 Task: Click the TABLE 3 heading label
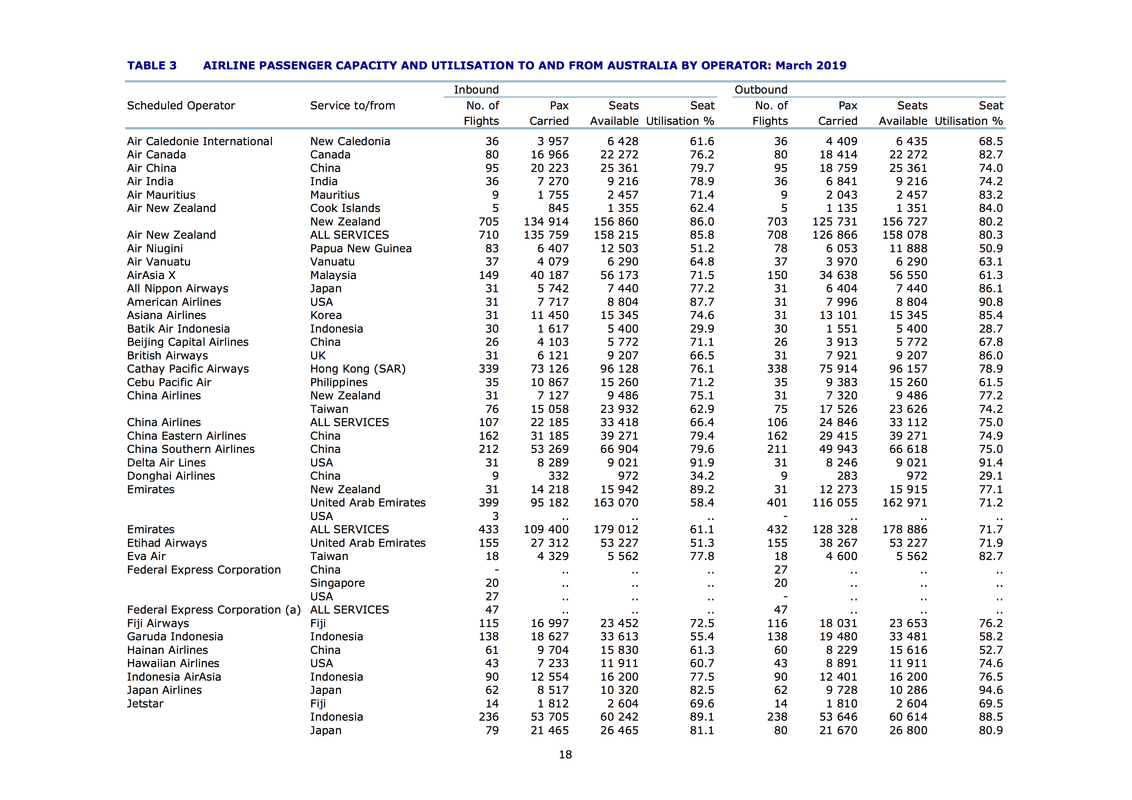pyautogui.click(x=152, y=66)
